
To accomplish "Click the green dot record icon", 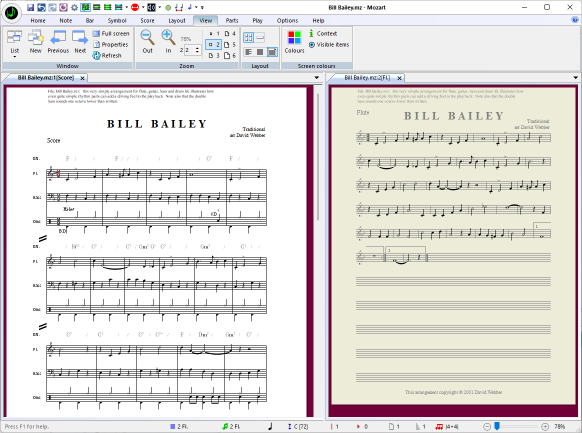I will click(x=168, y=7).
